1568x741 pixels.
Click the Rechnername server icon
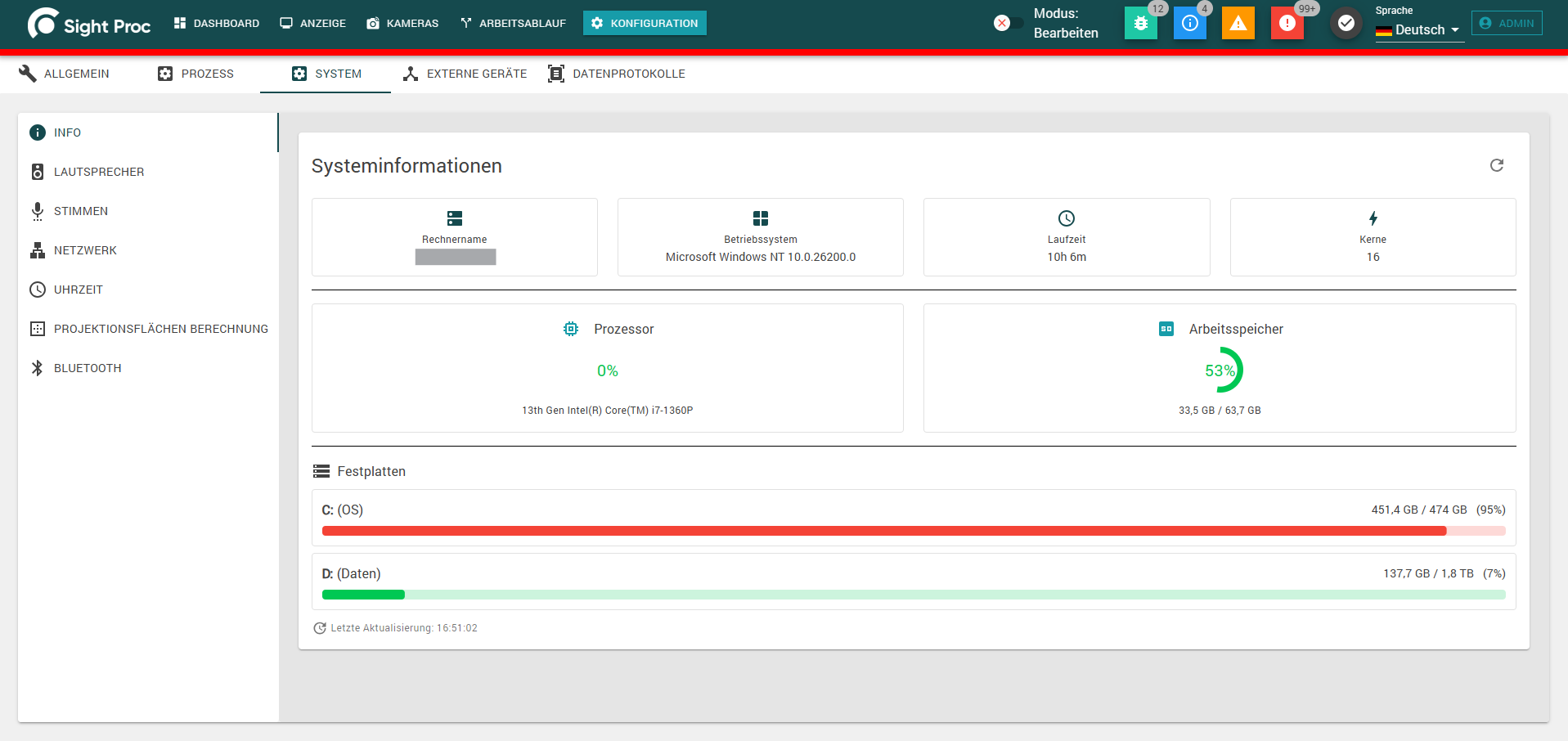455,218
